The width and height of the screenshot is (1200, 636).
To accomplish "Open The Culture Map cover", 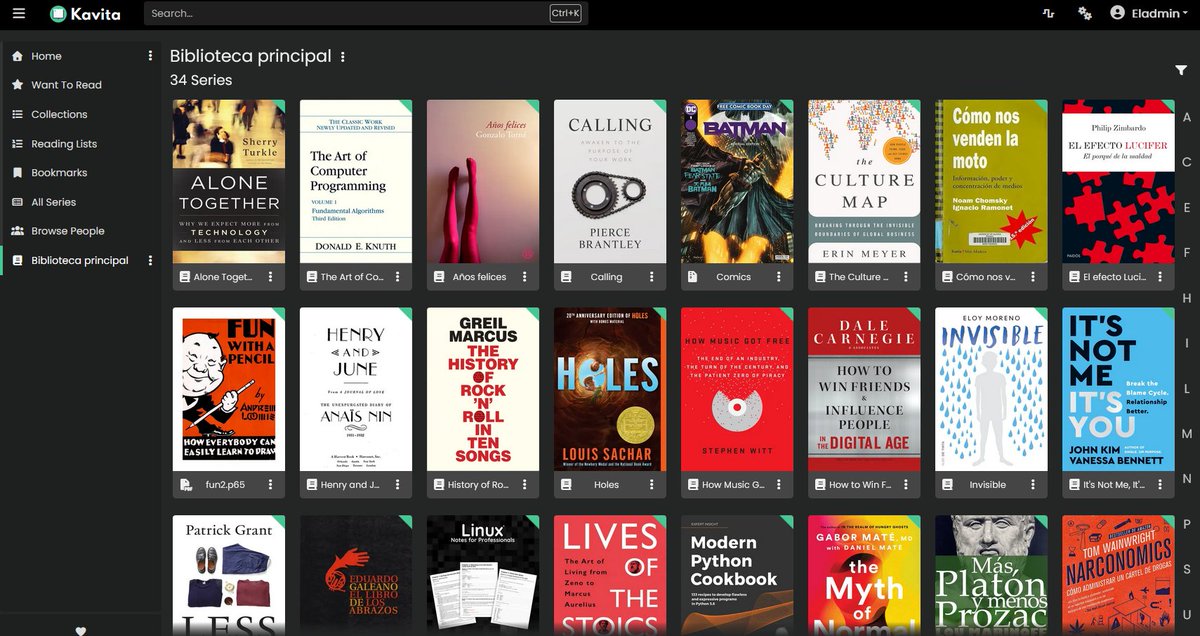I will pos(864,181).
